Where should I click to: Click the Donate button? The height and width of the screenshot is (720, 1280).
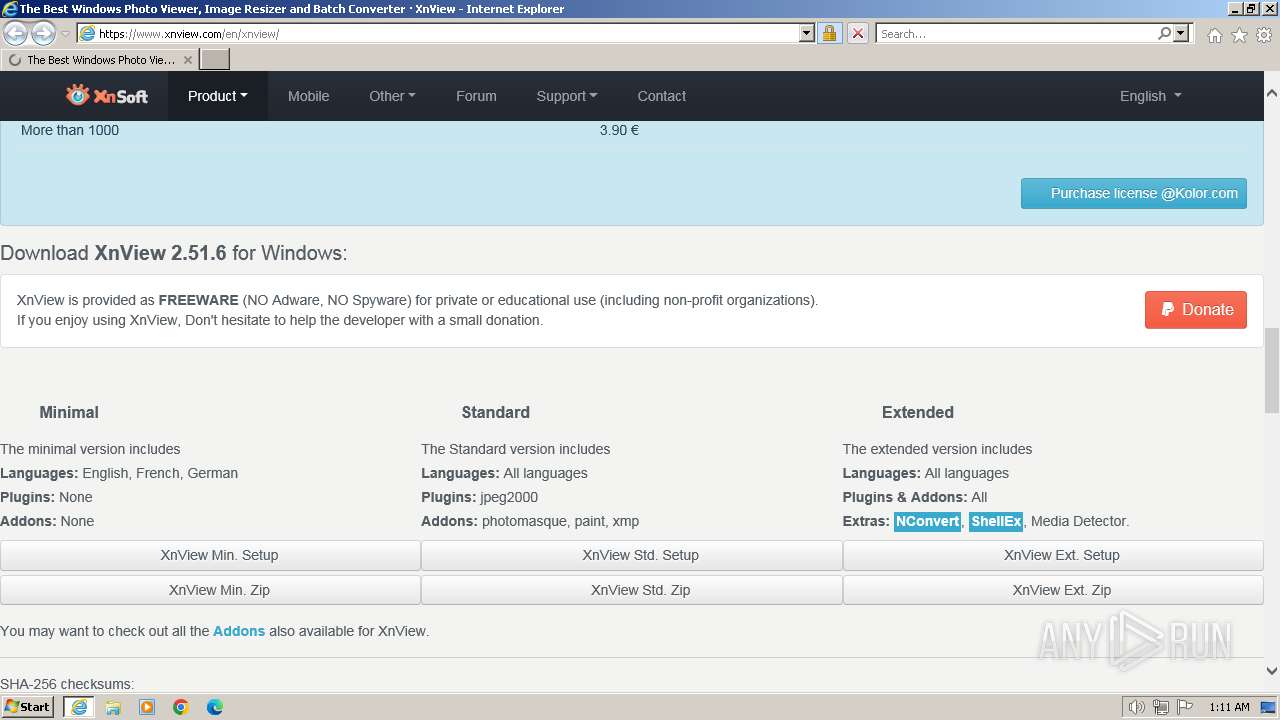click(1196, 309)
